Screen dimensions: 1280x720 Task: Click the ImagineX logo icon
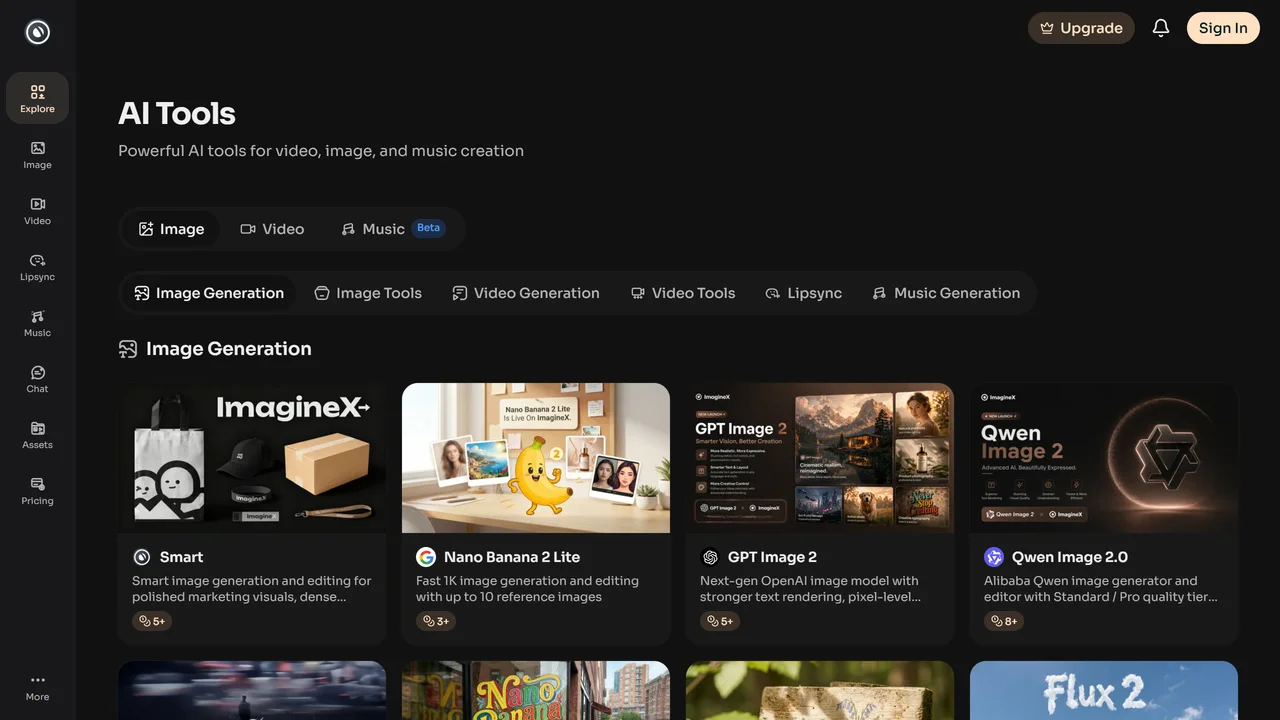[x=37, y=32]
